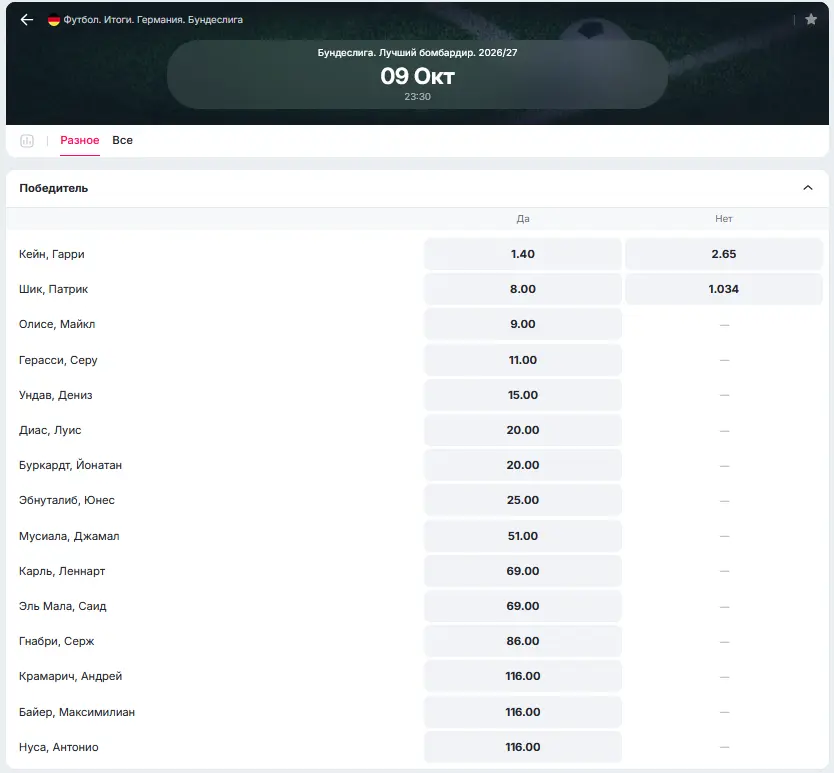Choose 116.00 odds for Крамарич, Андрей
The height and width of the screenshot is (773, 834).
click(x=522, y=676)
